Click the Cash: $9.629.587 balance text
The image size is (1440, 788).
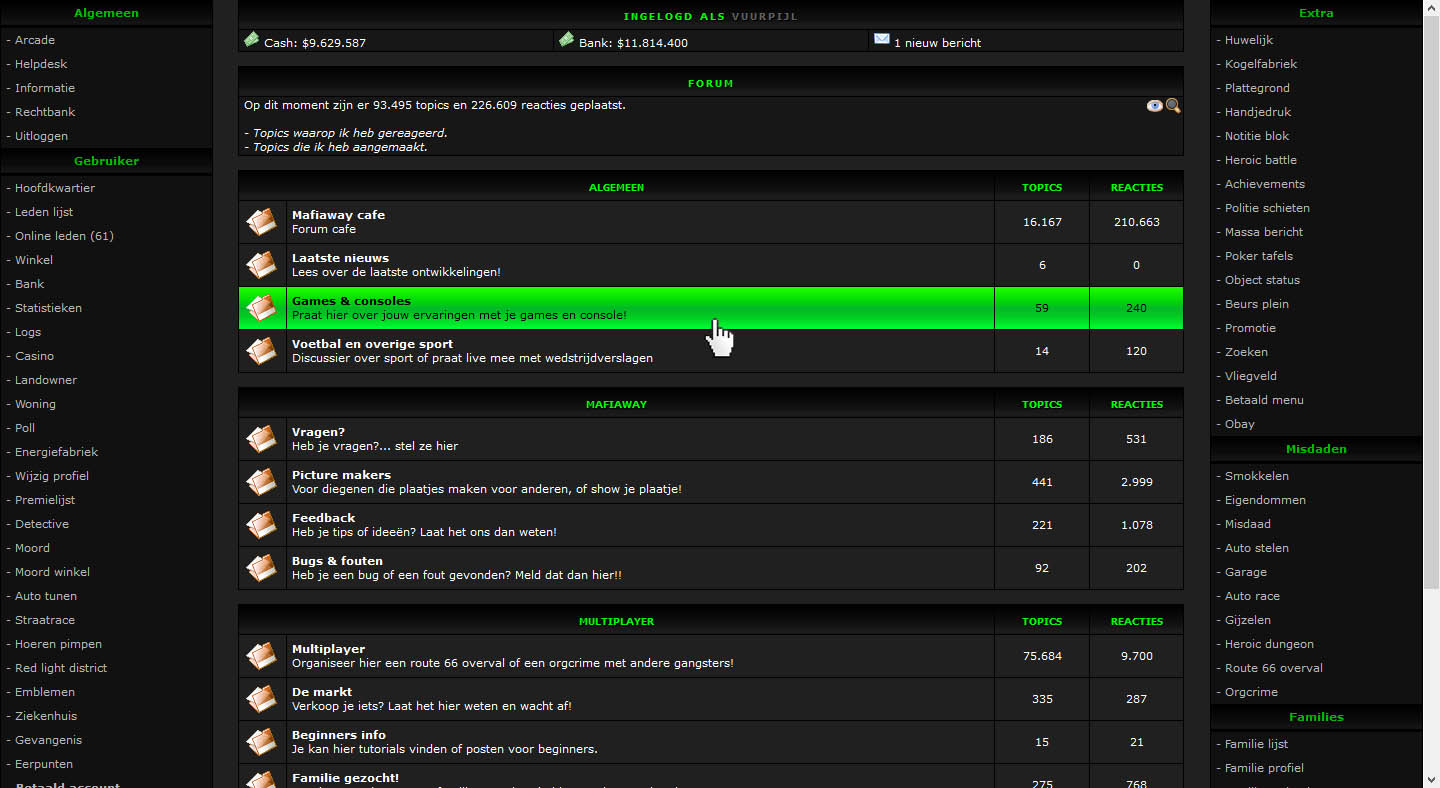pos(315,43)
